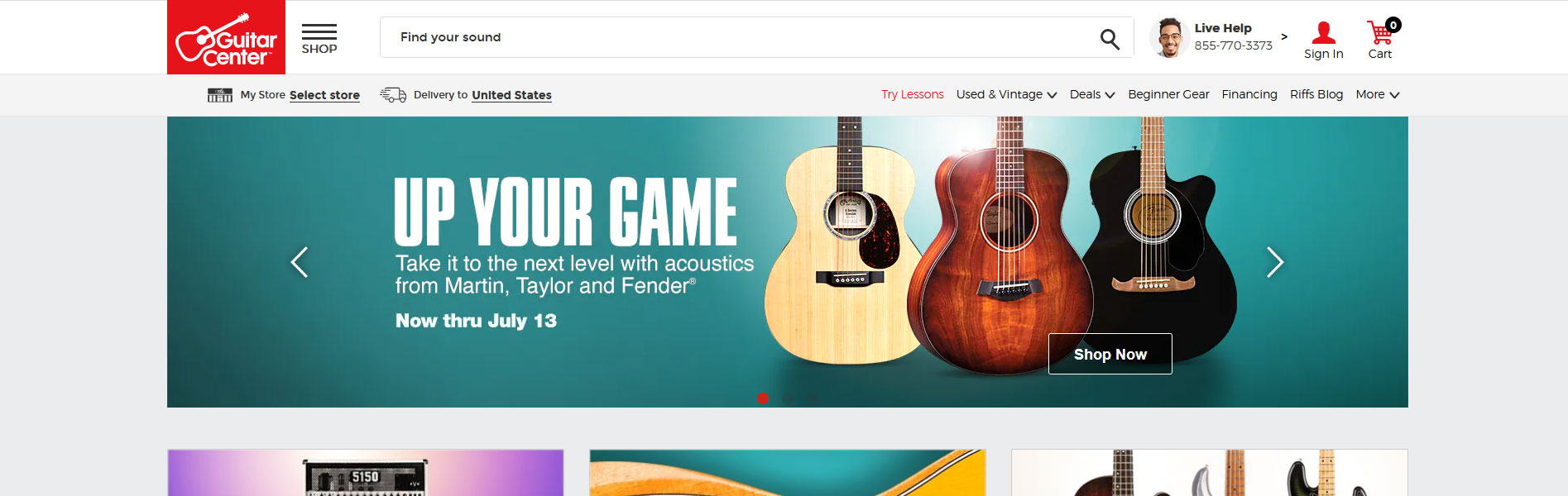Screen dimensions: 1568x496
Task: Select the third carousel dot
Action: 813,398
